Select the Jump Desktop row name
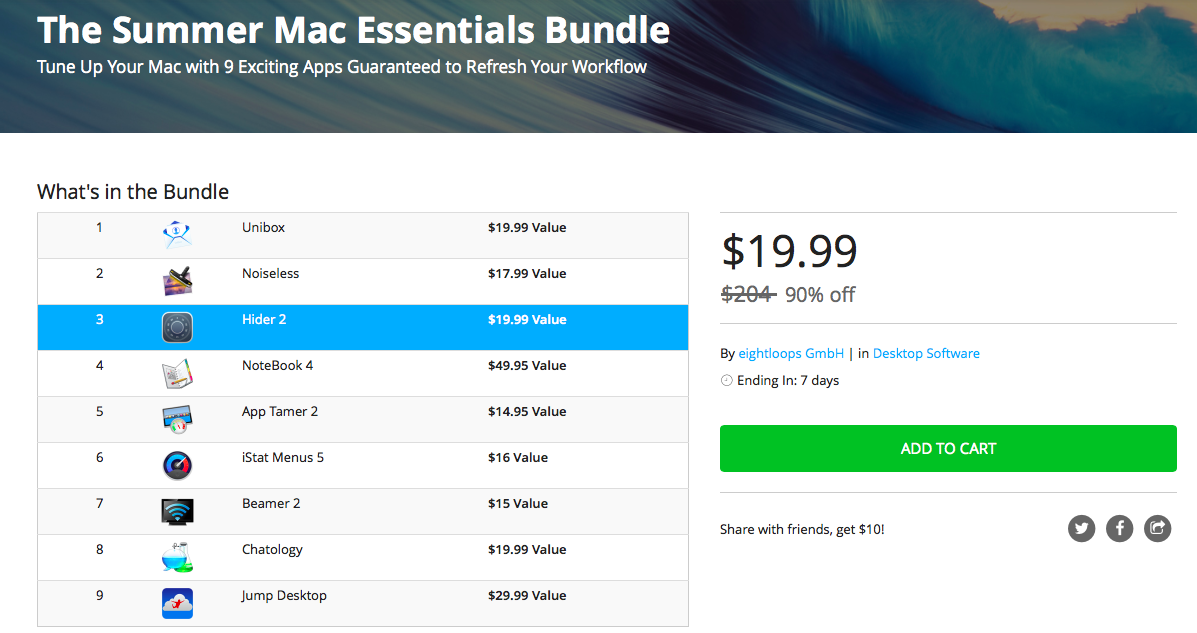This screenshot has width=1197, height=633. click(x=284, y=595)
